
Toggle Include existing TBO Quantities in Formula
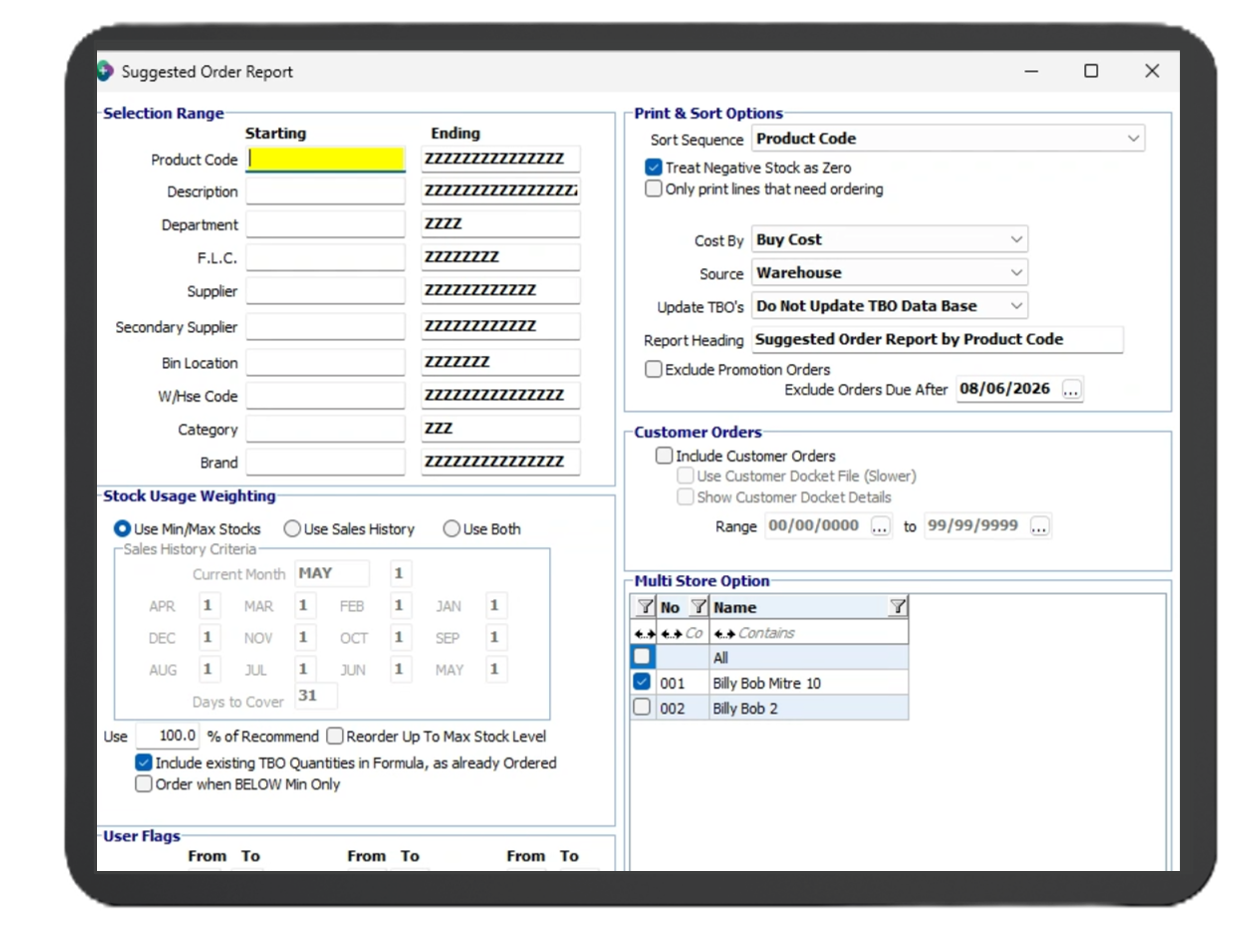point(144,762)
